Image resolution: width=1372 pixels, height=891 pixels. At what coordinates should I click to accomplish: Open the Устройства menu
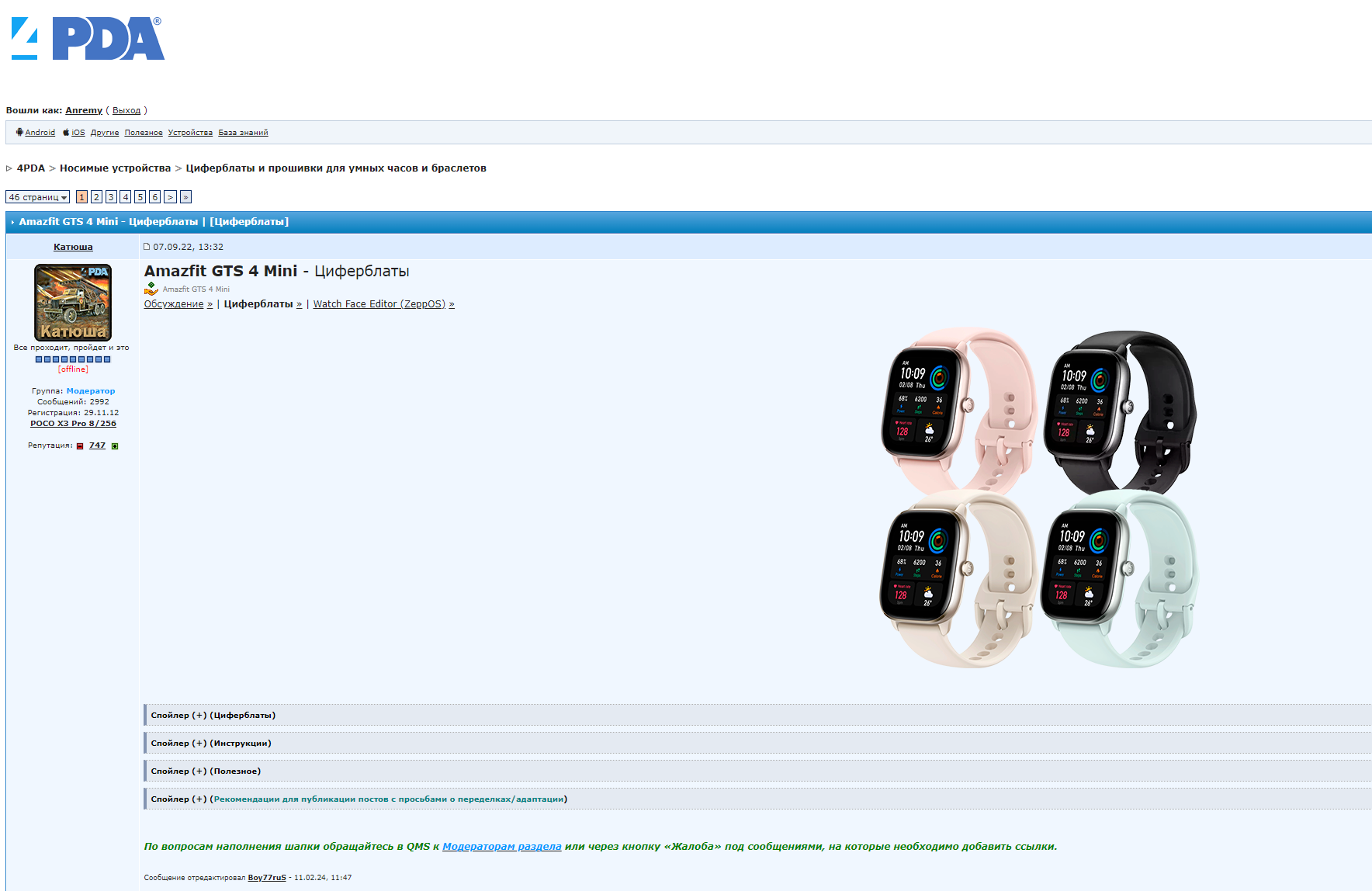pyautogui.click(x=190, y=133)
